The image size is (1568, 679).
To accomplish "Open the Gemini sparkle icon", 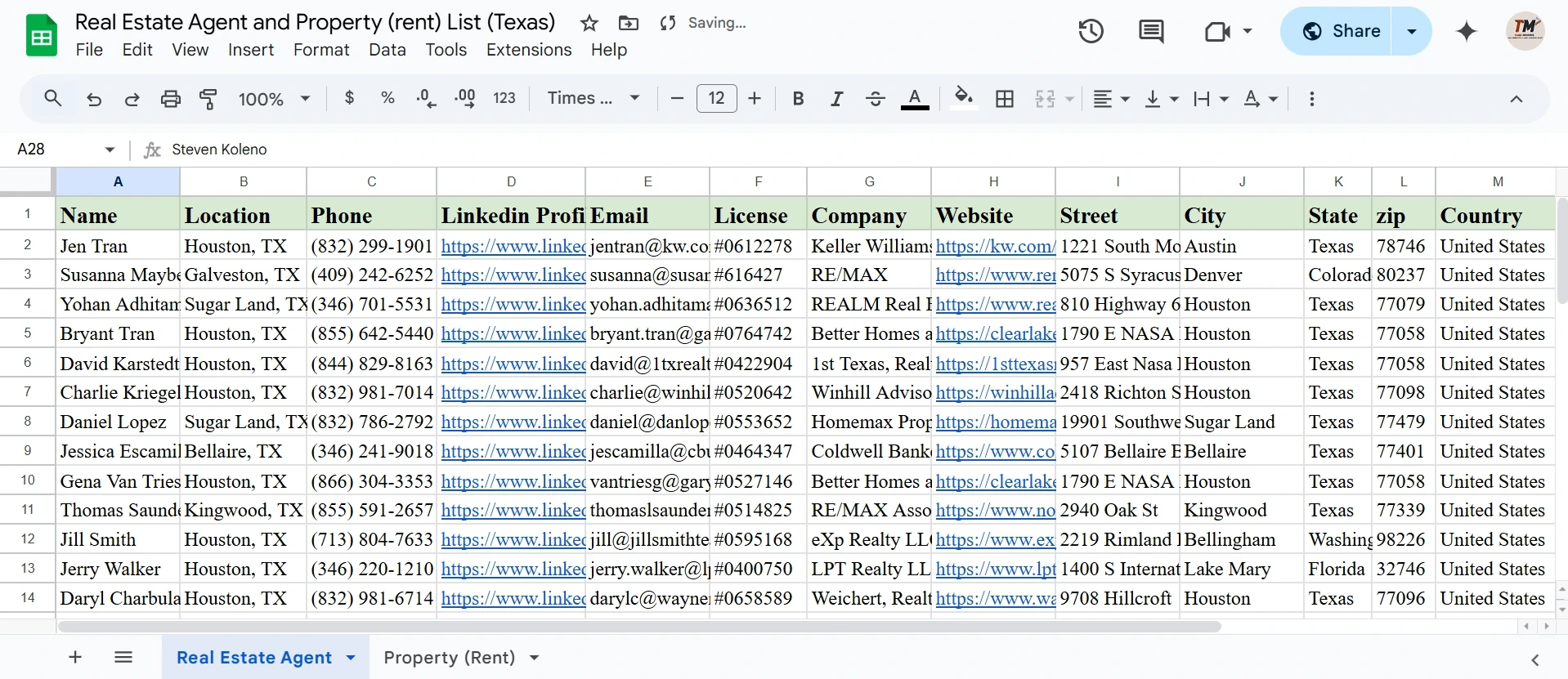I will click(x=1467, y=31).
